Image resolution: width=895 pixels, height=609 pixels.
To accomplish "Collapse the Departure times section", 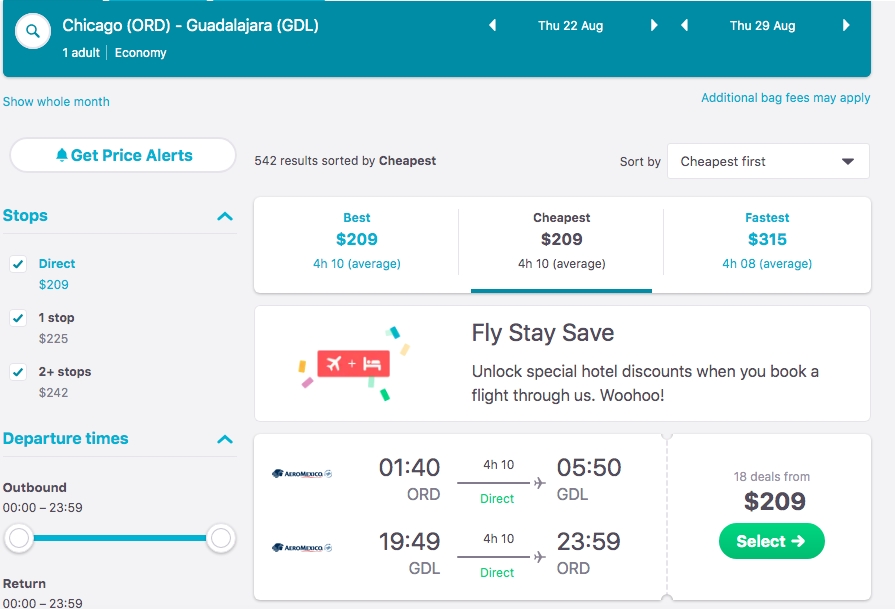I will point(225,440).
